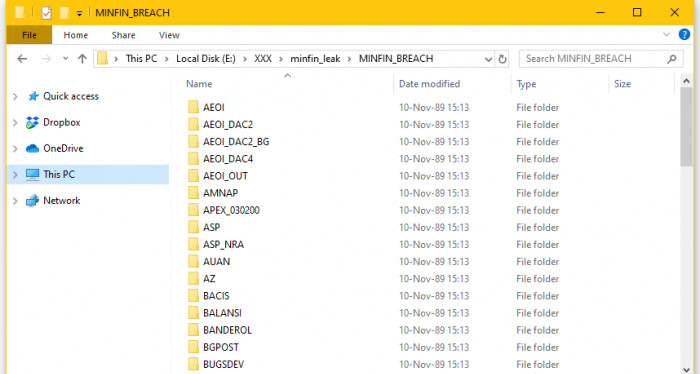Select the AEOI_DAC4 folder icon

pyautogui.click(x=193, y=158)
